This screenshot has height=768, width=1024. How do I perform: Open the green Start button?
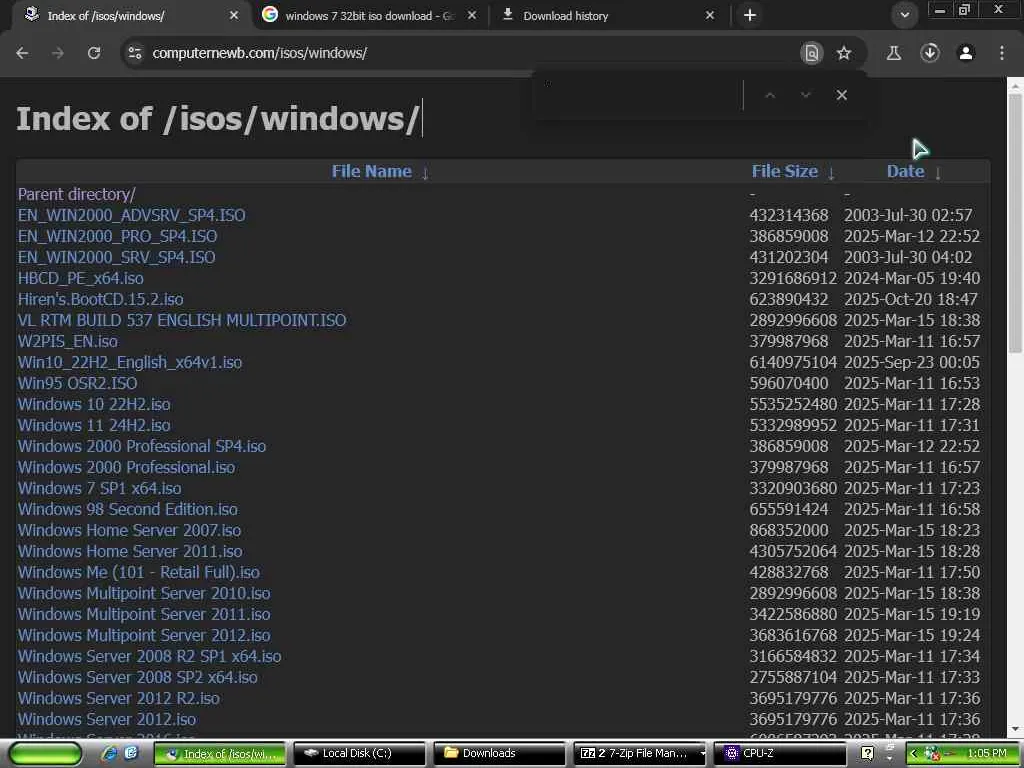coord(45,754)
